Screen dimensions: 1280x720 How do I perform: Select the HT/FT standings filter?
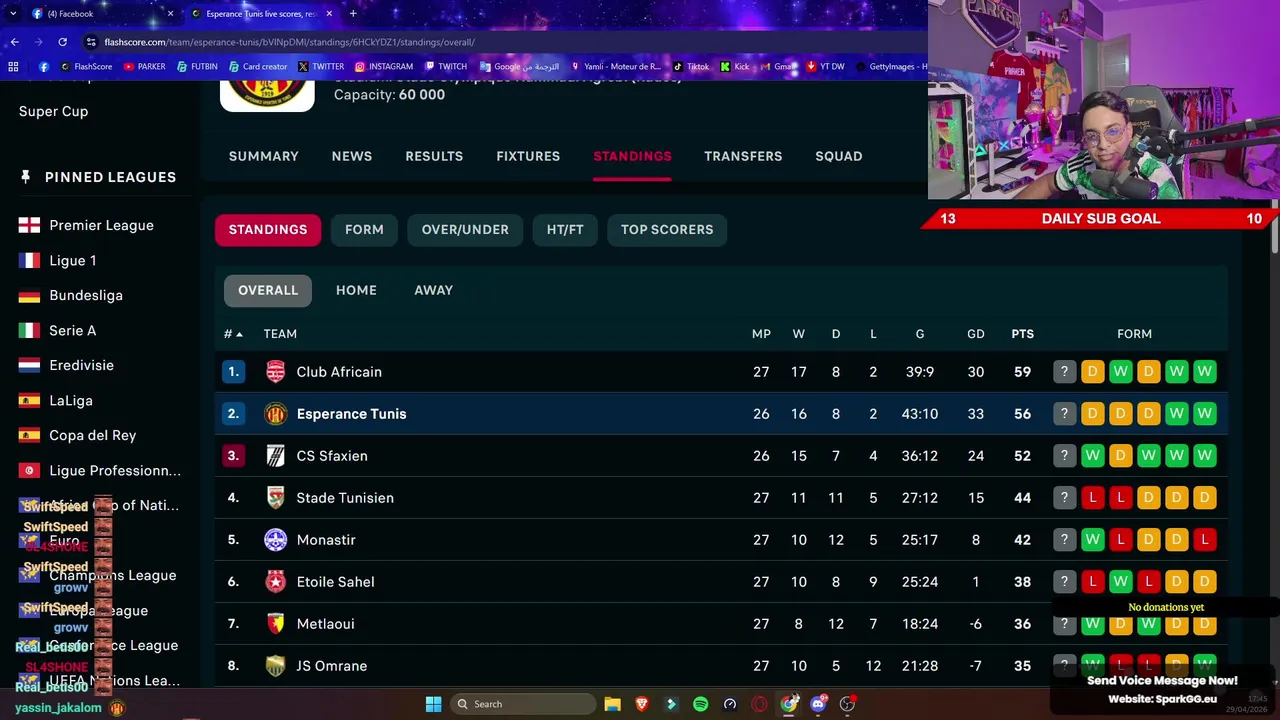tap(565, 230)
